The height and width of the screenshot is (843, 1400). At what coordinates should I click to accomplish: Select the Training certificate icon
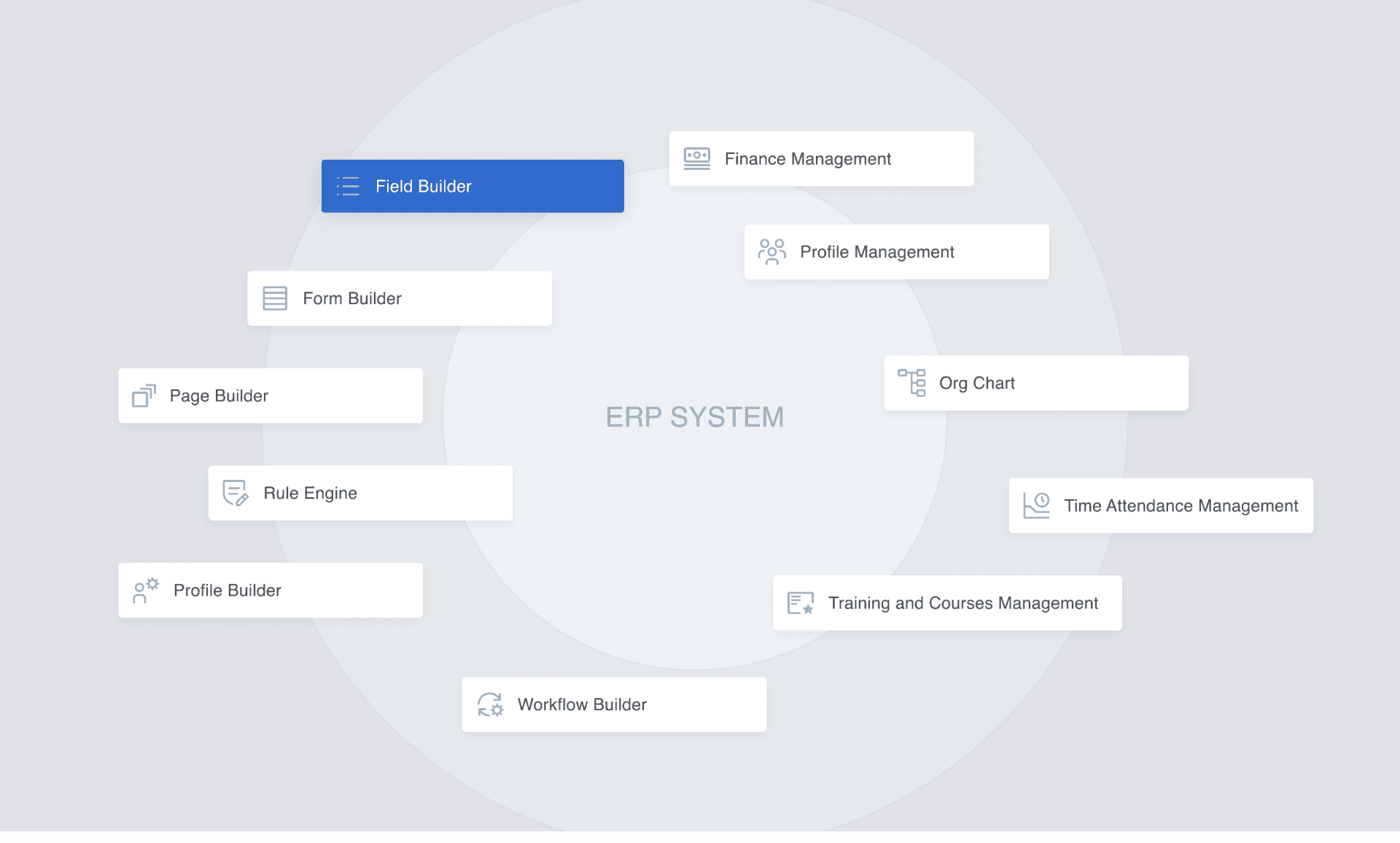tap(799, 603)
